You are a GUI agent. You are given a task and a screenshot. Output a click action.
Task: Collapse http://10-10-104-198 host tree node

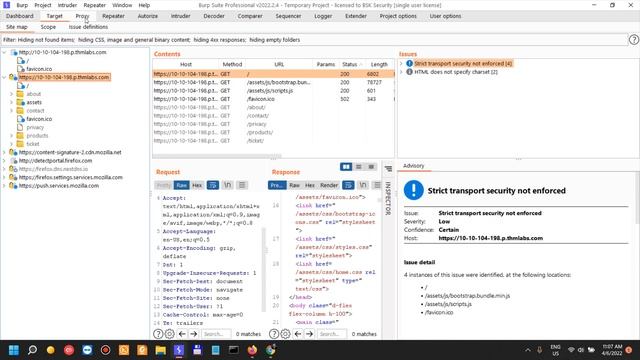[4, 52]
